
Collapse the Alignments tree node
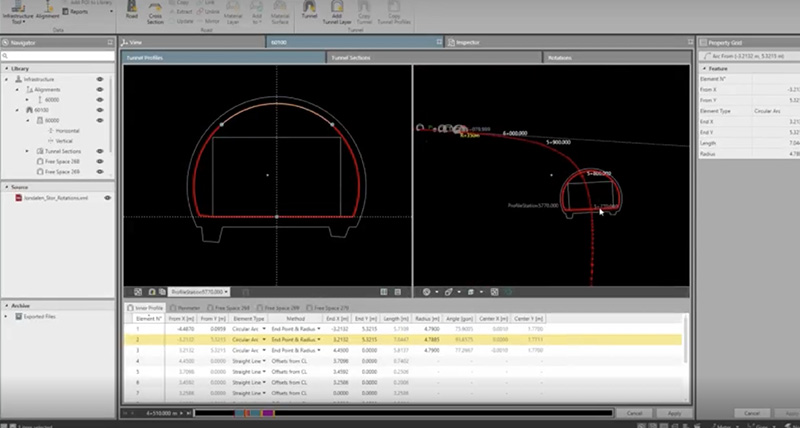pos(19,89)
